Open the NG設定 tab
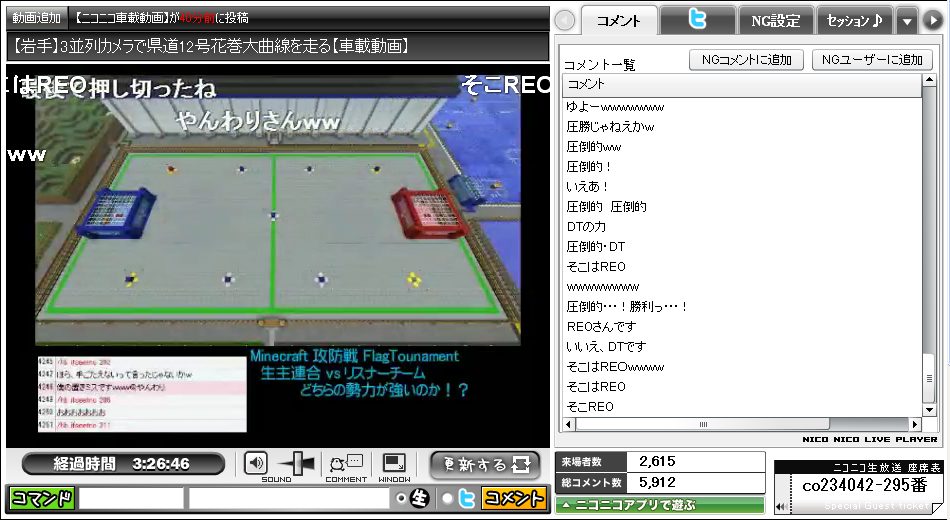Image resolution: width=950 pixels, height=520 pixels. [776, 21]
